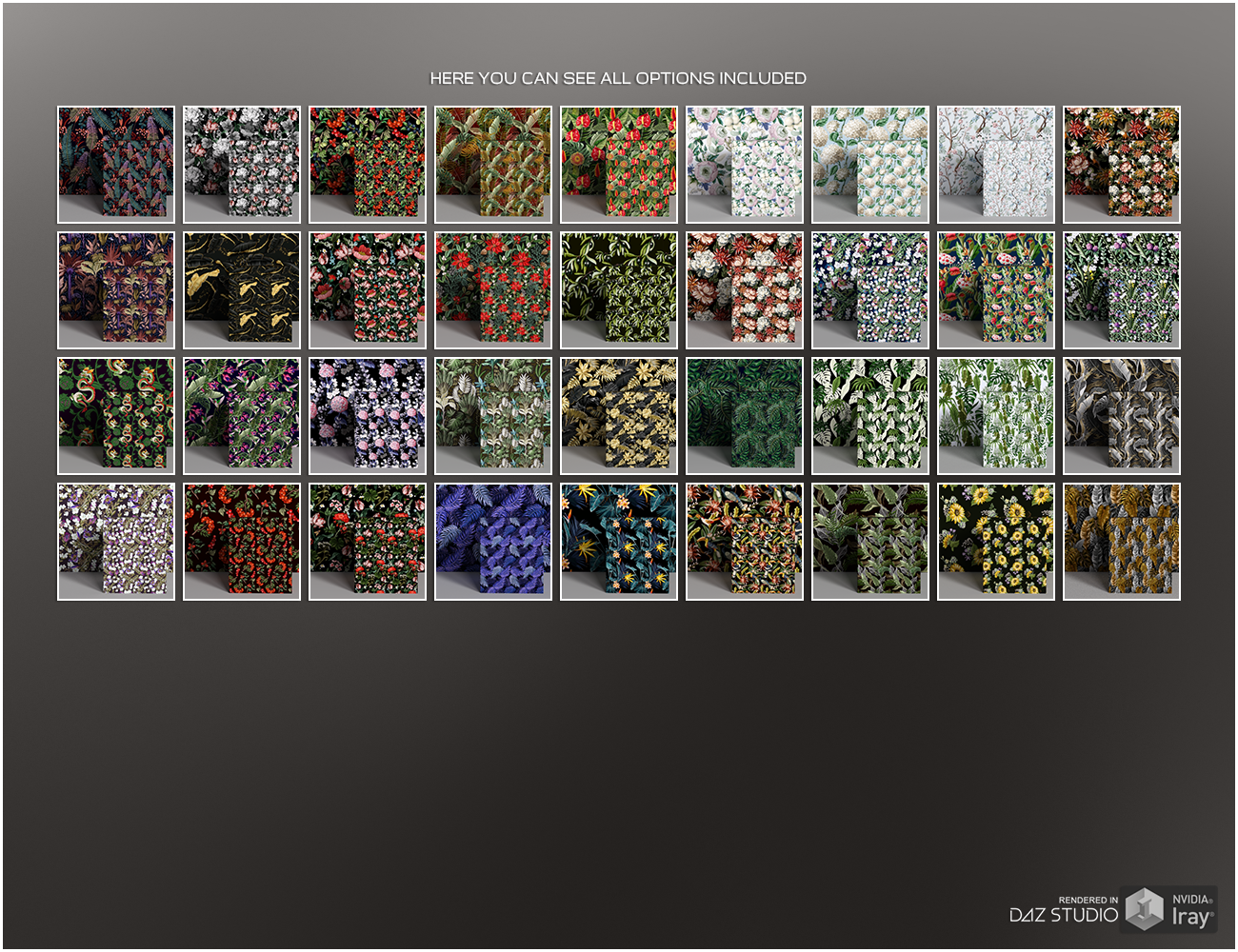
Task: Choose the tiny white flowers on navy pattern
Action: (870, 290)
